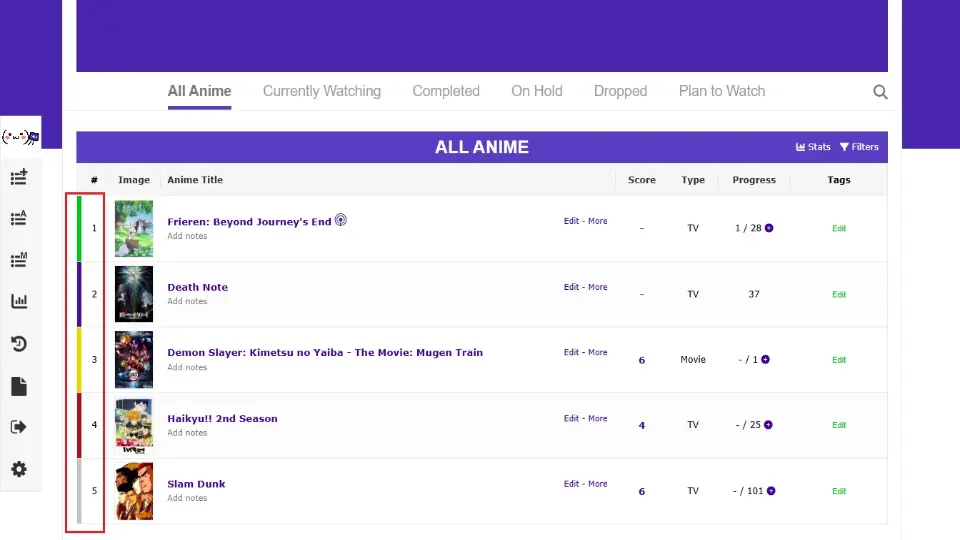Click red status bar for Haikyu!! row
Image resolution: width=960 pixels, height=540 pixels.
pos(79,426)
